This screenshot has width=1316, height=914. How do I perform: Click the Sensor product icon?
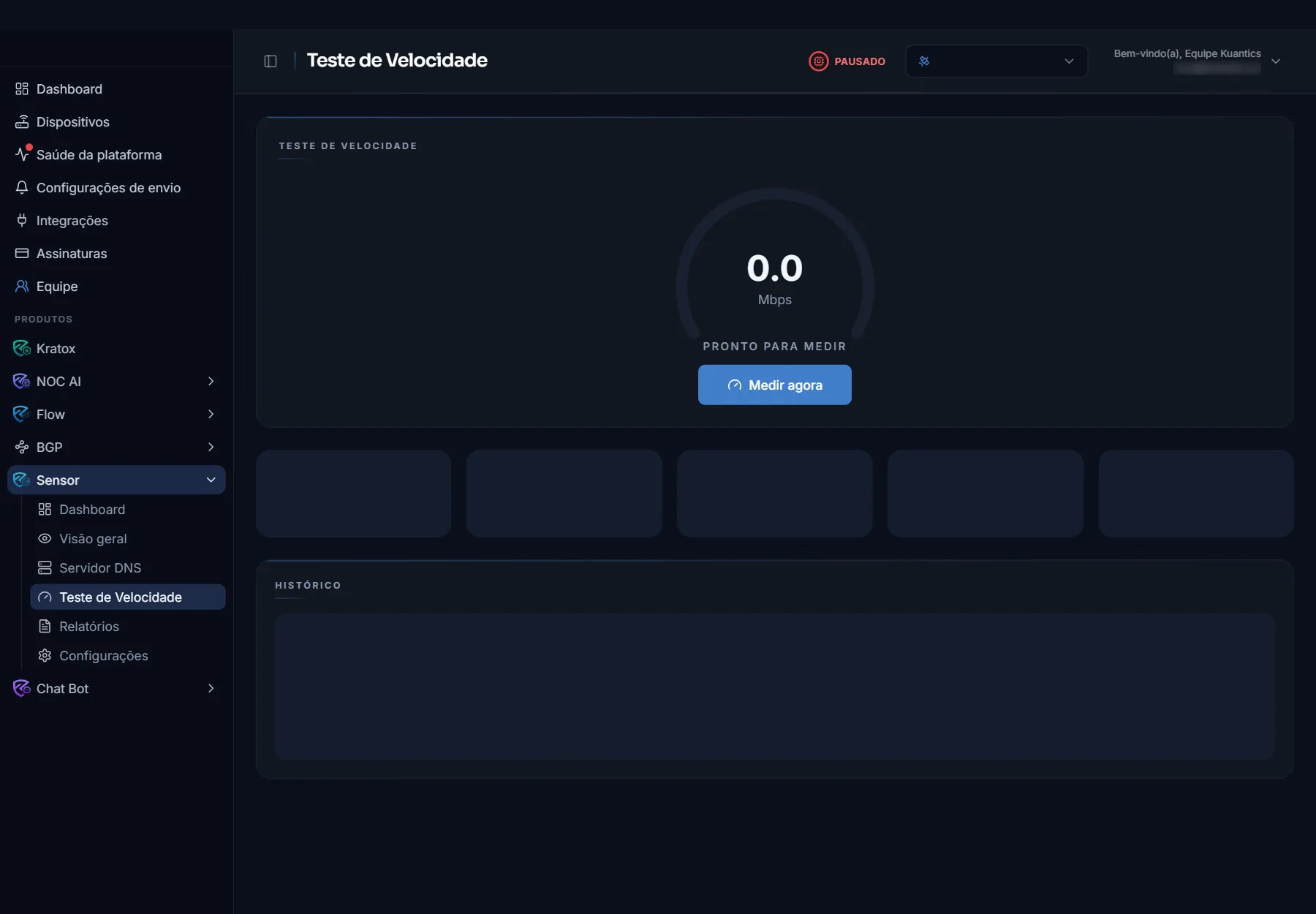pos(22,480)
